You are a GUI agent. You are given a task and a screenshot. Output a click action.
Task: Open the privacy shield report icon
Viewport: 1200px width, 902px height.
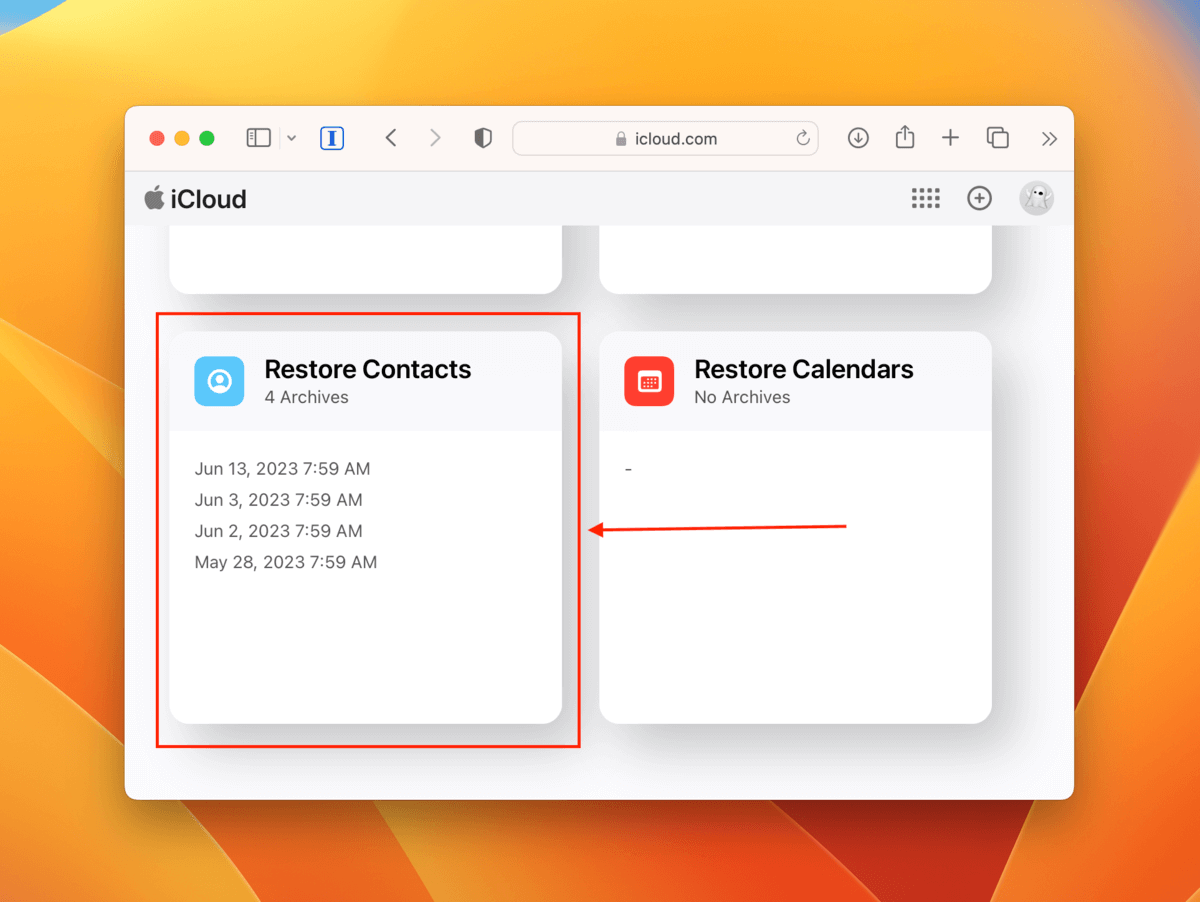coord(483,138)
